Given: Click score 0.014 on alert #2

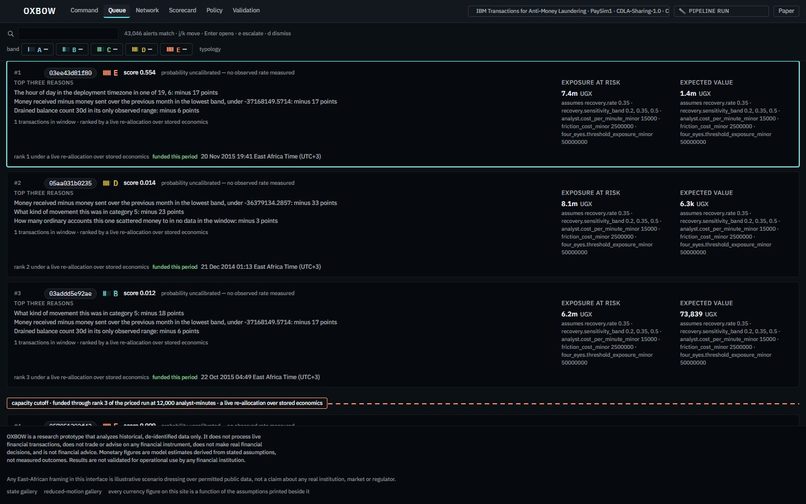Looking at the screenshot, I should [139, 183].
